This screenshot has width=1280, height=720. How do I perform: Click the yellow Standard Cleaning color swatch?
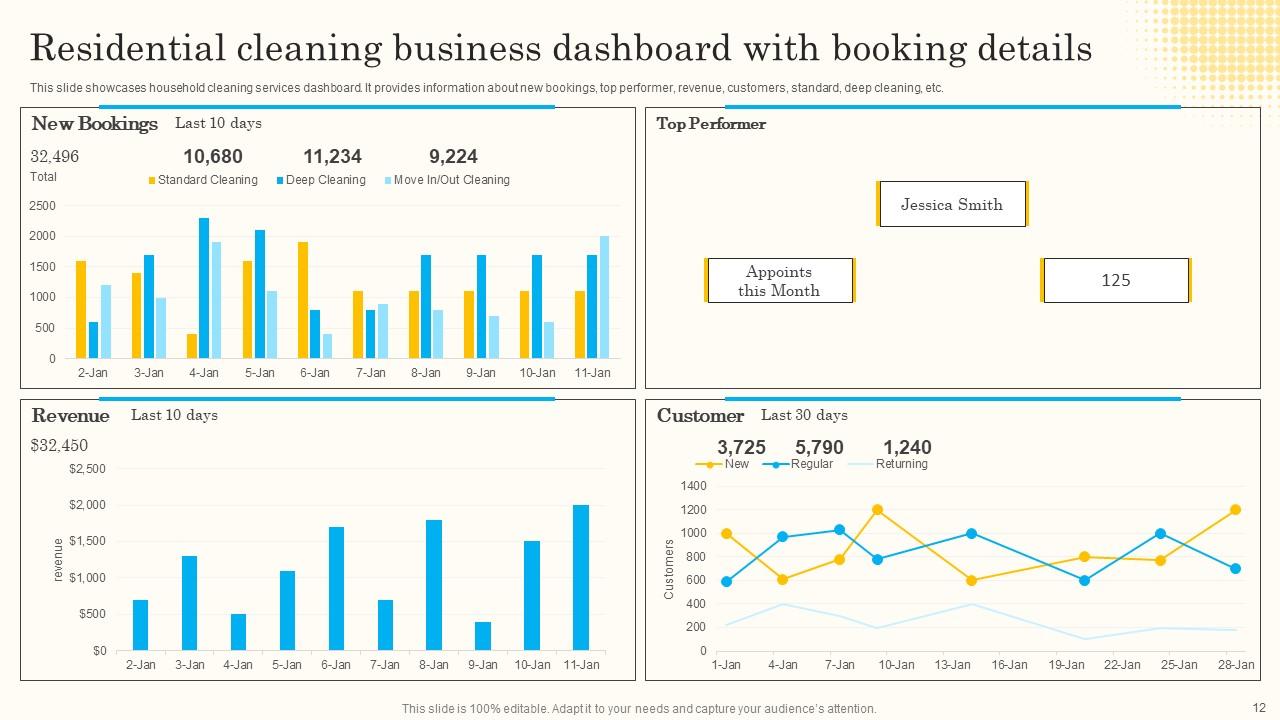coord(151,181)
